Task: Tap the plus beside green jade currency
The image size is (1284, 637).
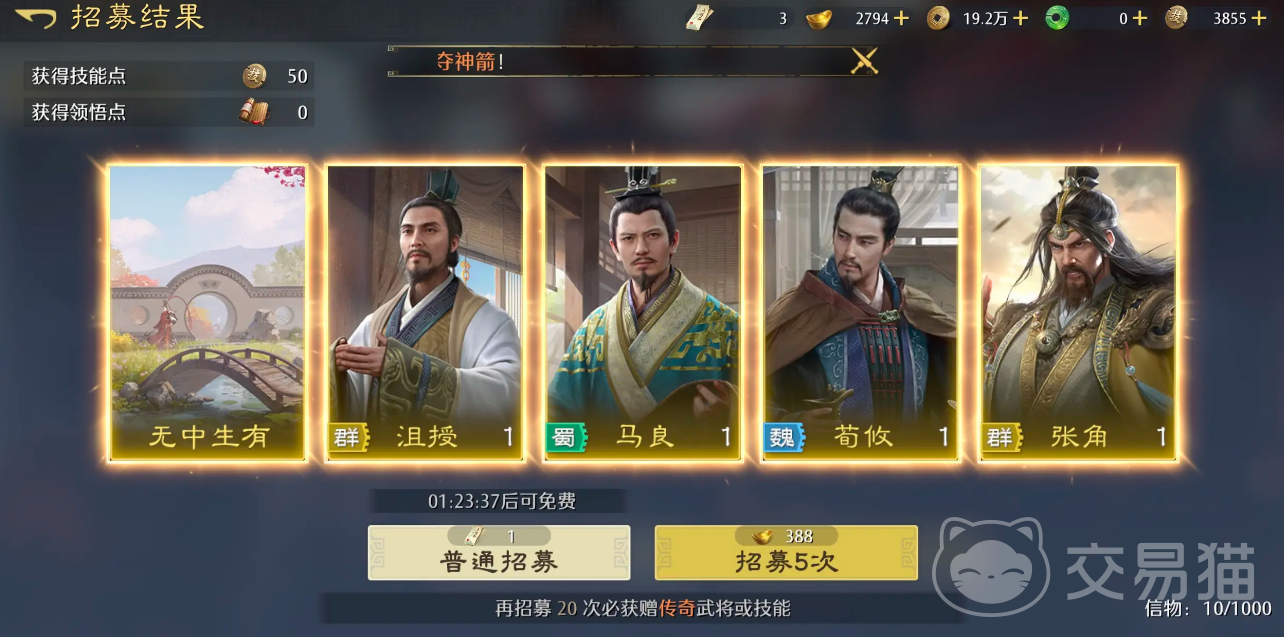Action: 1139,18
